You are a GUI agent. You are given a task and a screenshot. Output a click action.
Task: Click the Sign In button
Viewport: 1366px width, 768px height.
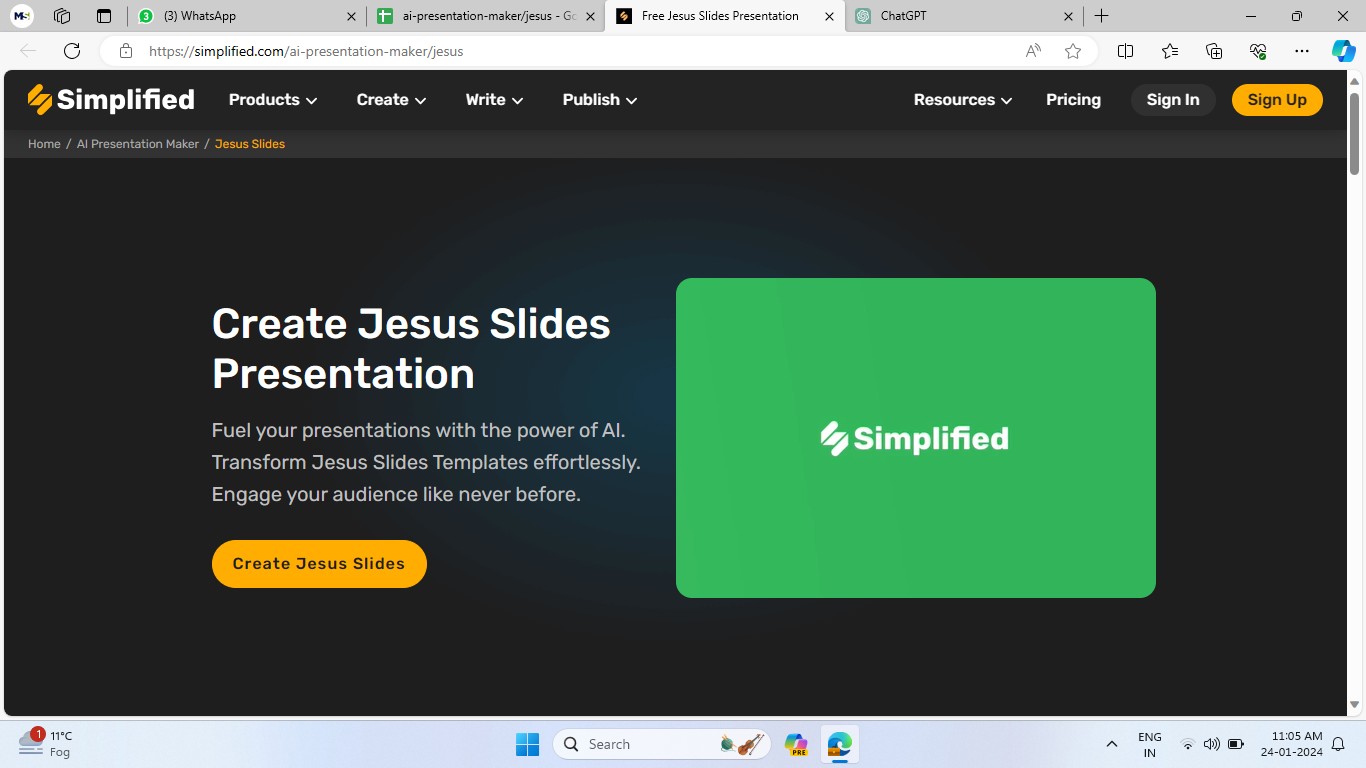(x=1173, y=100)
